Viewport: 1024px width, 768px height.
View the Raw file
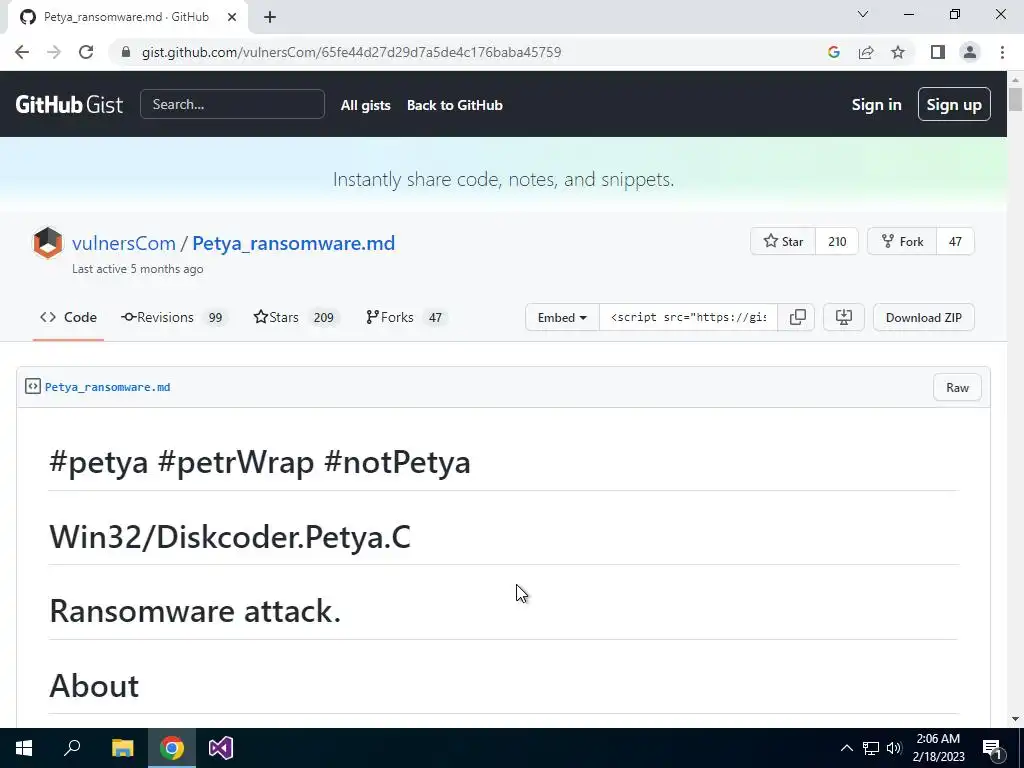[x=957, y=387]
